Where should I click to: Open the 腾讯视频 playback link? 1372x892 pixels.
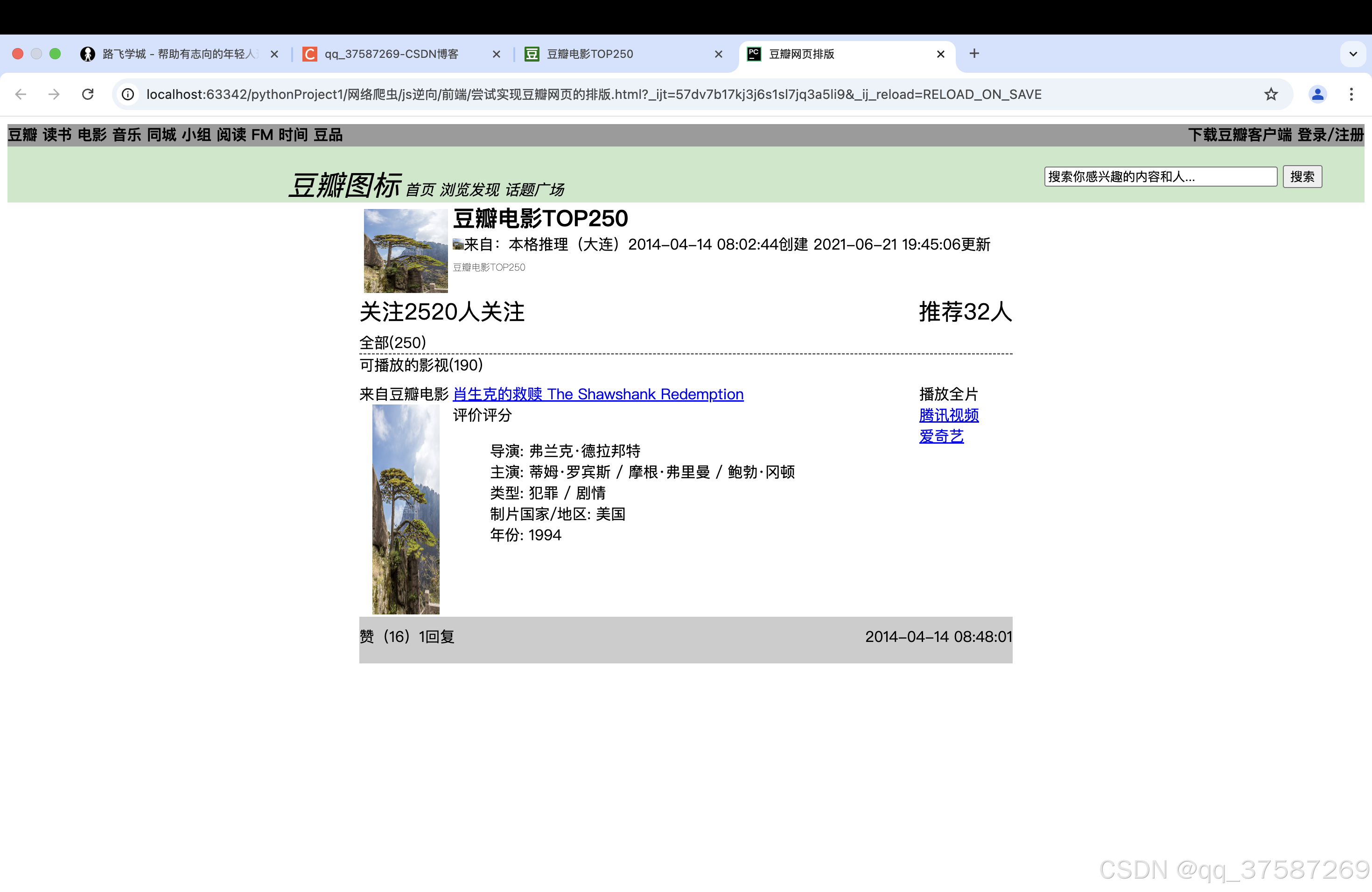(x=948, y=416)
